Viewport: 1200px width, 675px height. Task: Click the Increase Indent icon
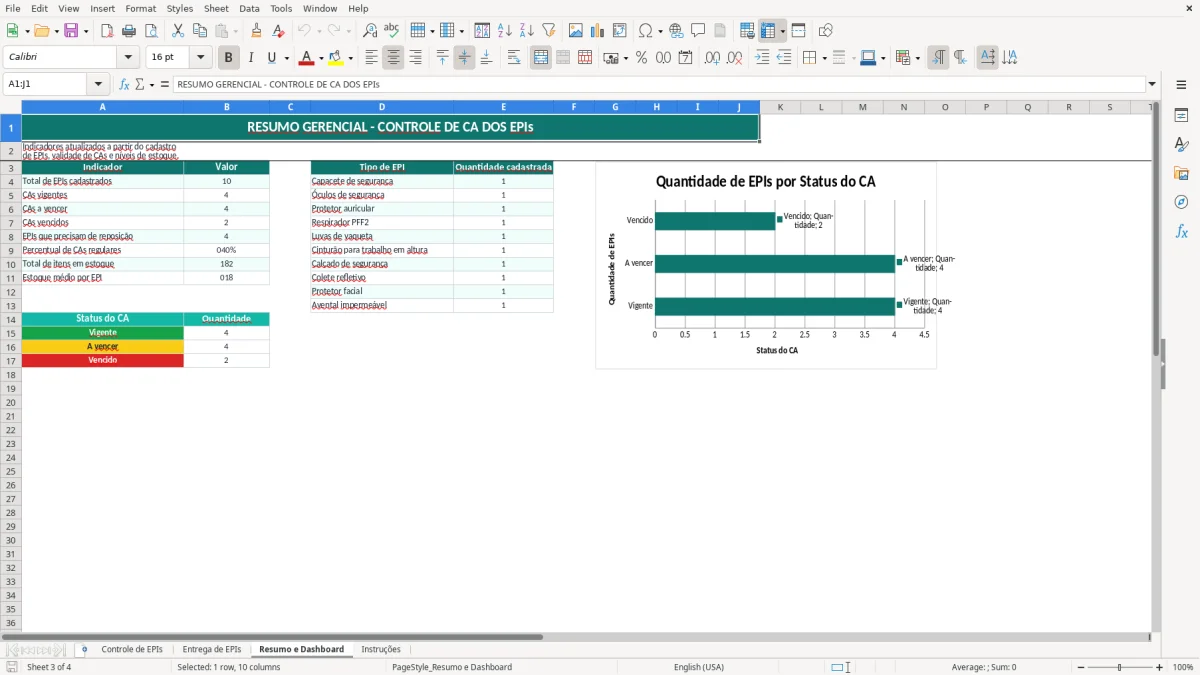[x=762, y=58]
